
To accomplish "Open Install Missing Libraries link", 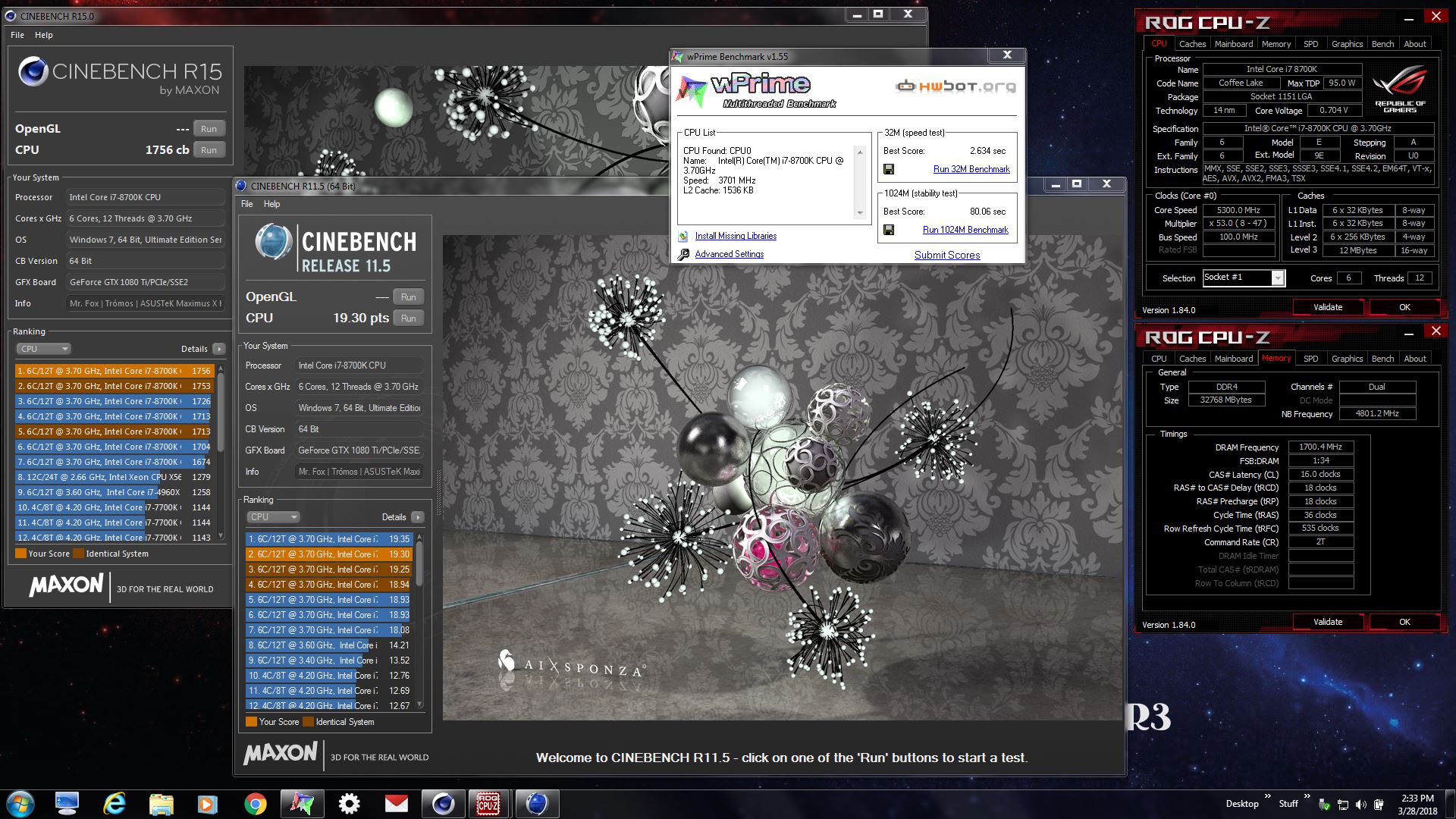I will coord(736,236).
